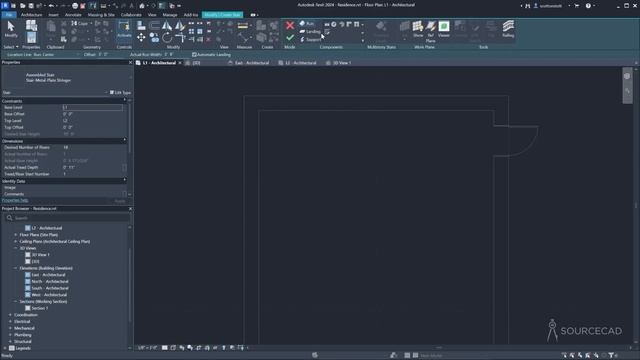Click the Properties help link
Screen dimensions: 640x360
[x=15, y=200]
